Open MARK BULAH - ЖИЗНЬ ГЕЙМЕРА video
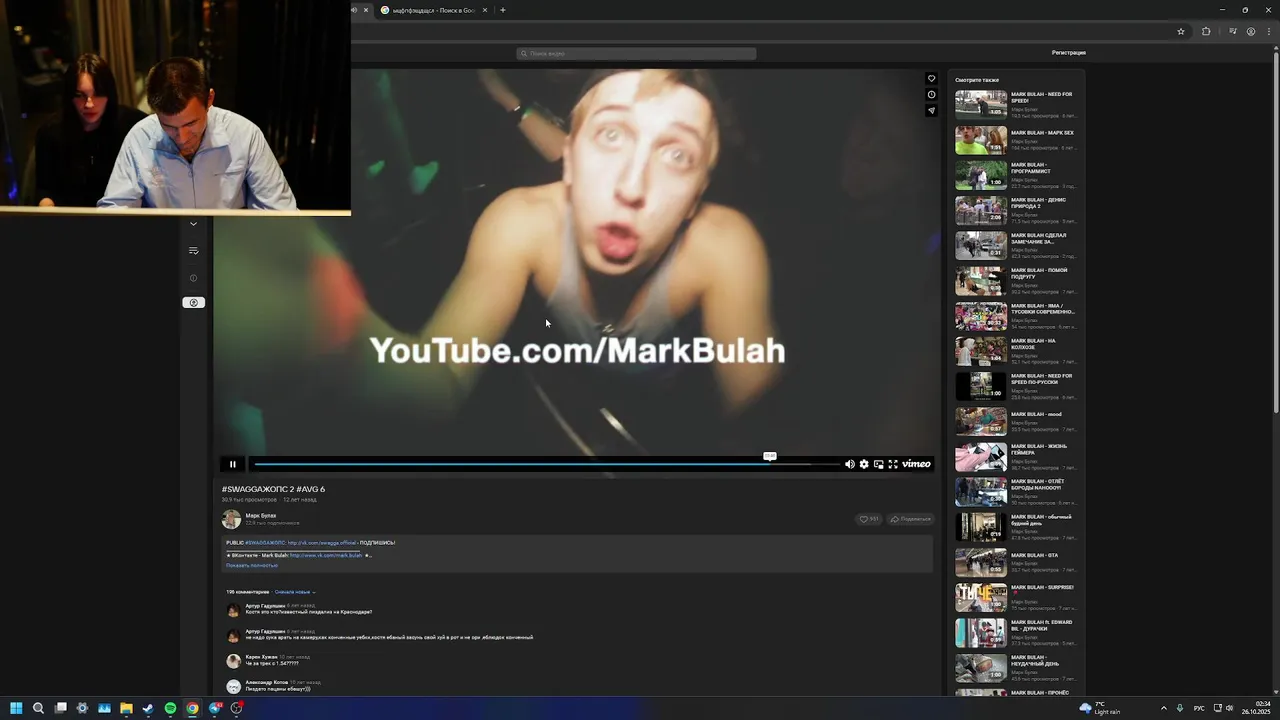 point(1015,457)
